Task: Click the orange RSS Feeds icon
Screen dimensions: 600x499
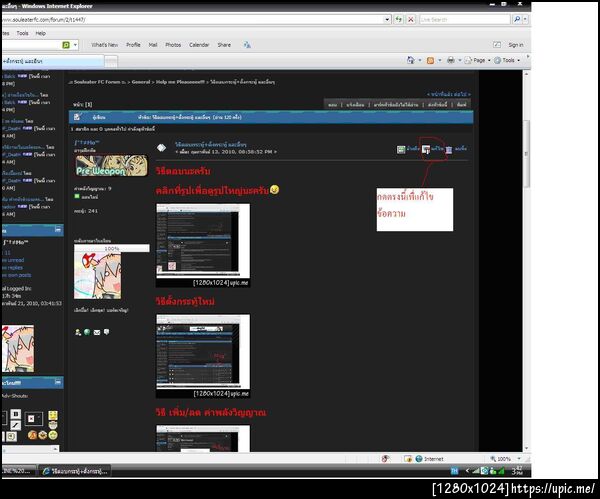Action: tap(430, 60)
